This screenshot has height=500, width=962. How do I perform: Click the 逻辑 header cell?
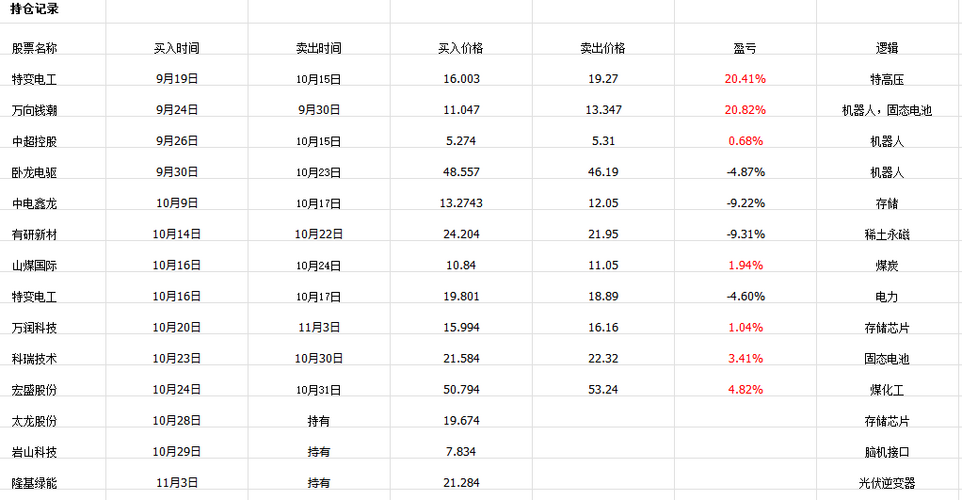point(887,48)
